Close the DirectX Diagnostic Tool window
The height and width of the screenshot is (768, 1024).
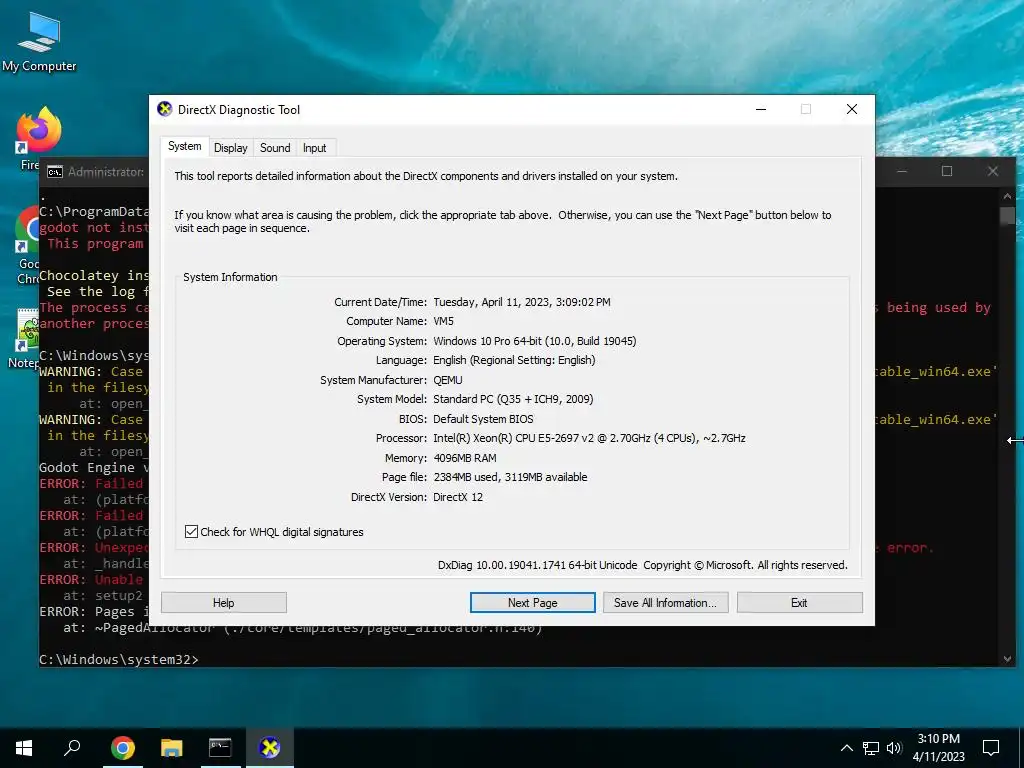point(852,109)
